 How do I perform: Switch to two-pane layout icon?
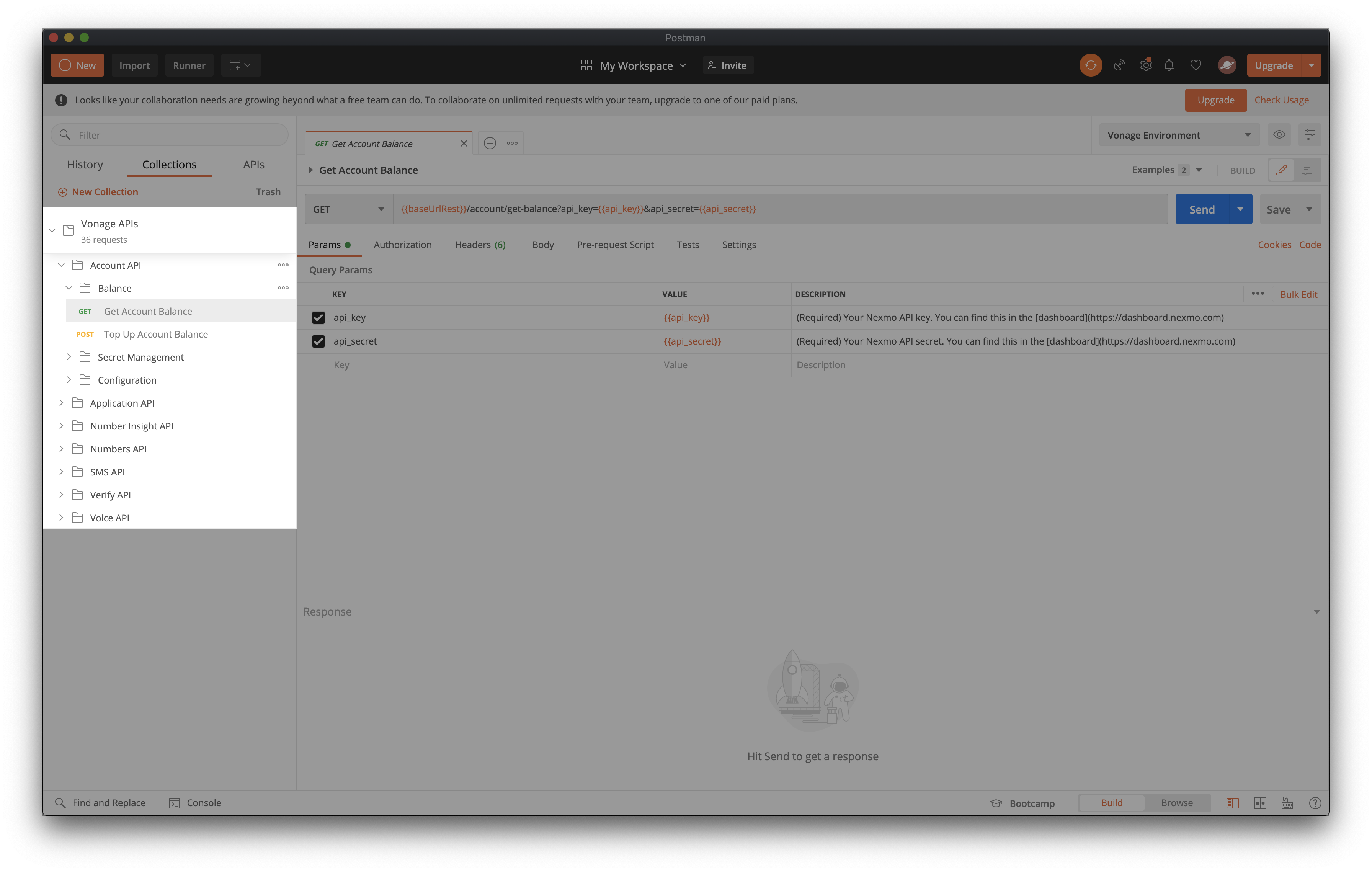coord(1260,803)
